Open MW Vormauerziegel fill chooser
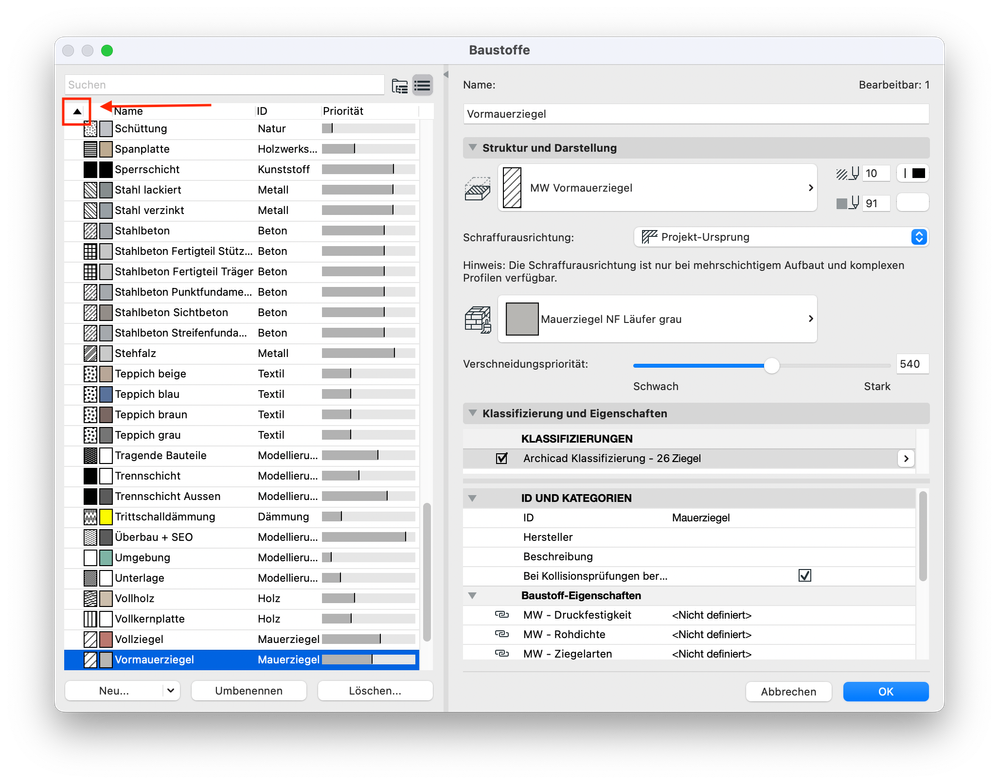Viewport: 999px width, 784px height. click(657, 188)
